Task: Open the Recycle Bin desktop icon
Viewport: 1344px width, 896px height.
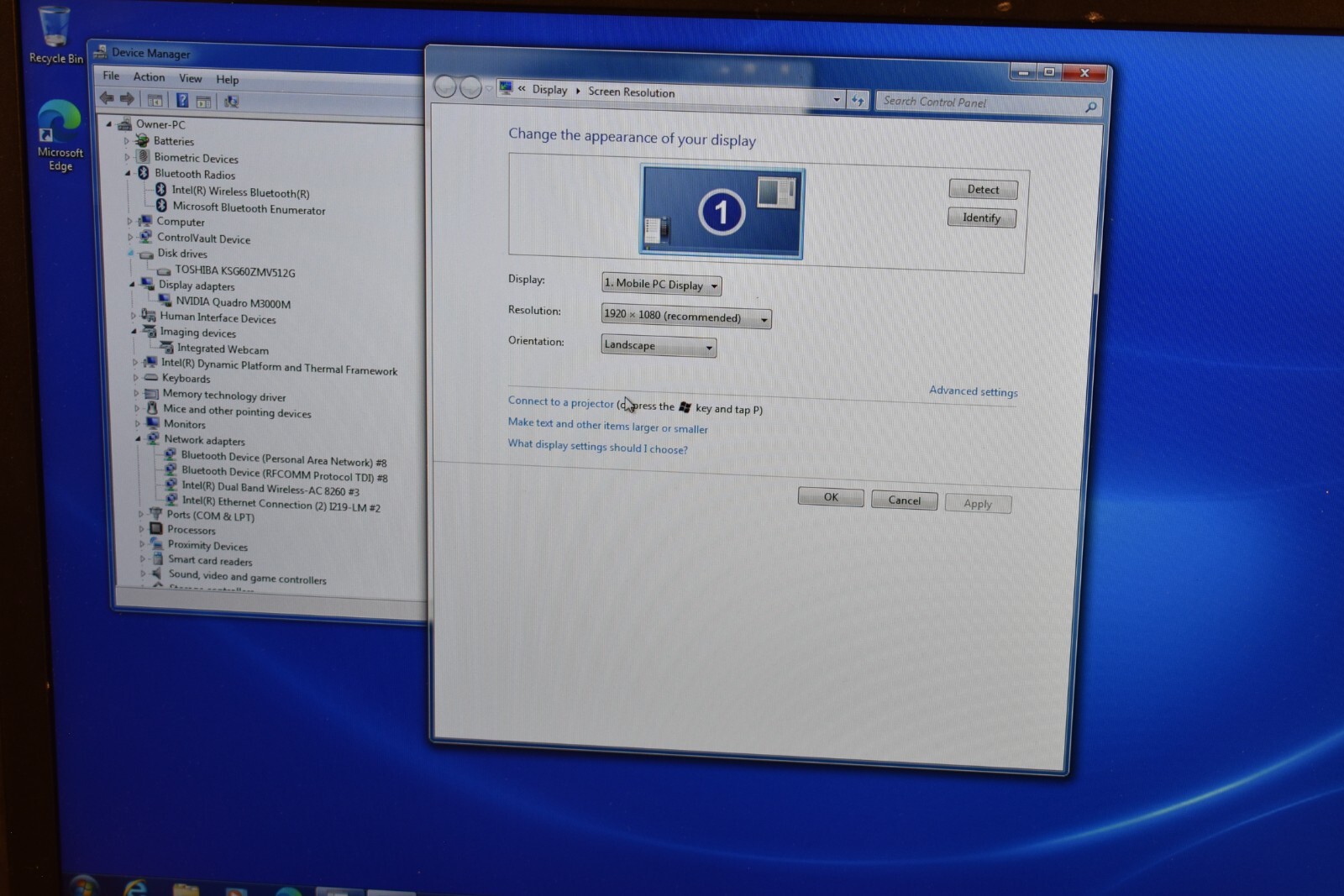Action: pyautogui.click(x=54, y=34)
